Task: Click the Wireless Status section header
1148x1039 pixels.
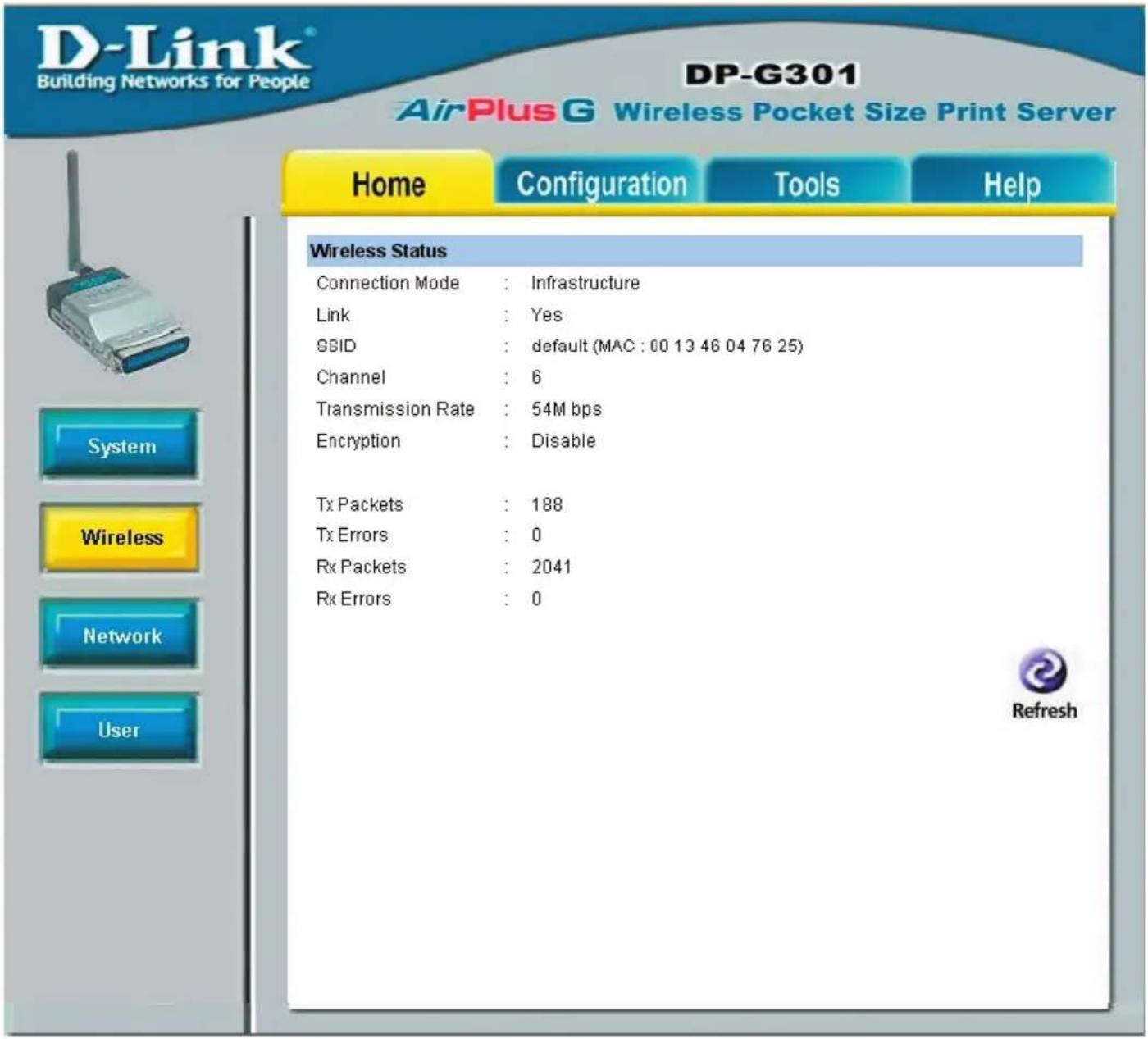Action: tap(695, 251)
